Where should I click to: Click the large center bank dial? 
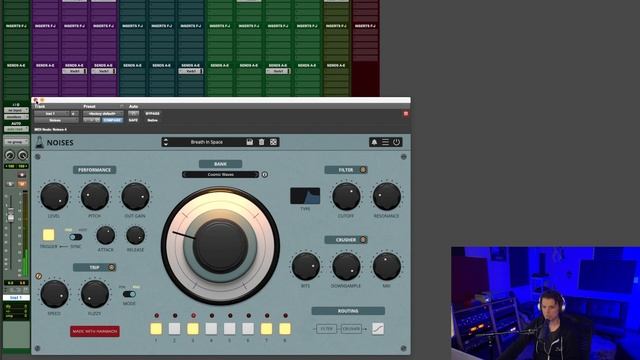click(x=220, y=246)
